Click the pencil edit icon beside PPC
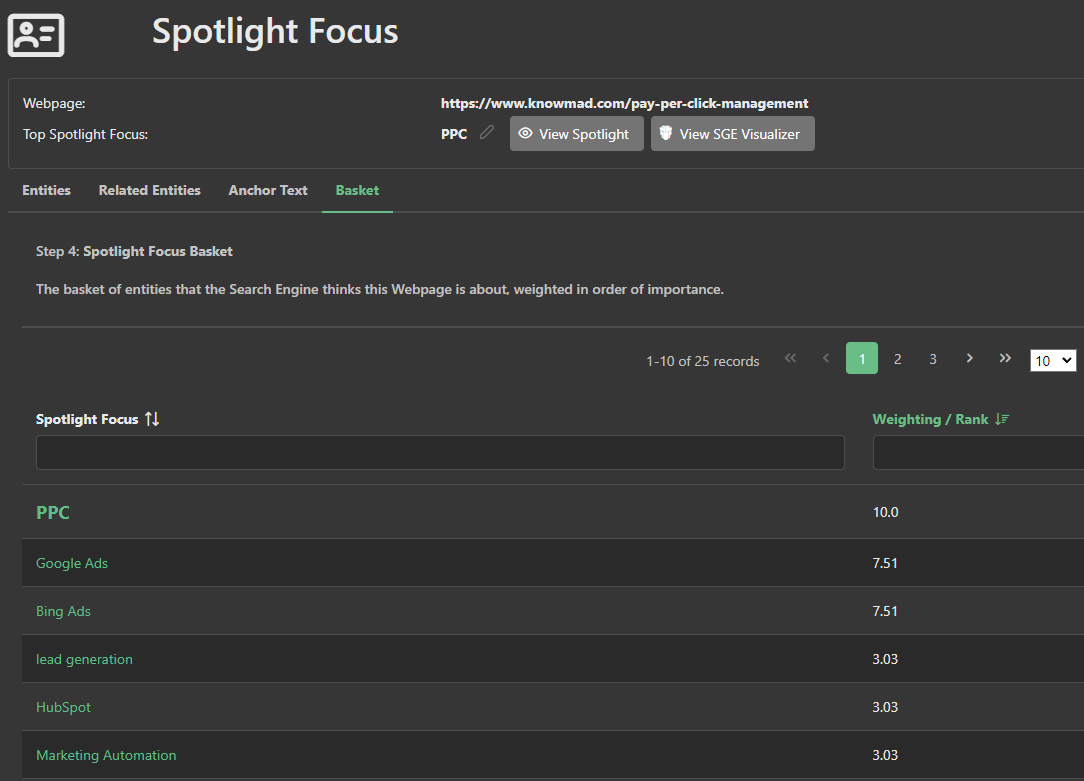The image size is (1084, 781). [x=487, y=133]
